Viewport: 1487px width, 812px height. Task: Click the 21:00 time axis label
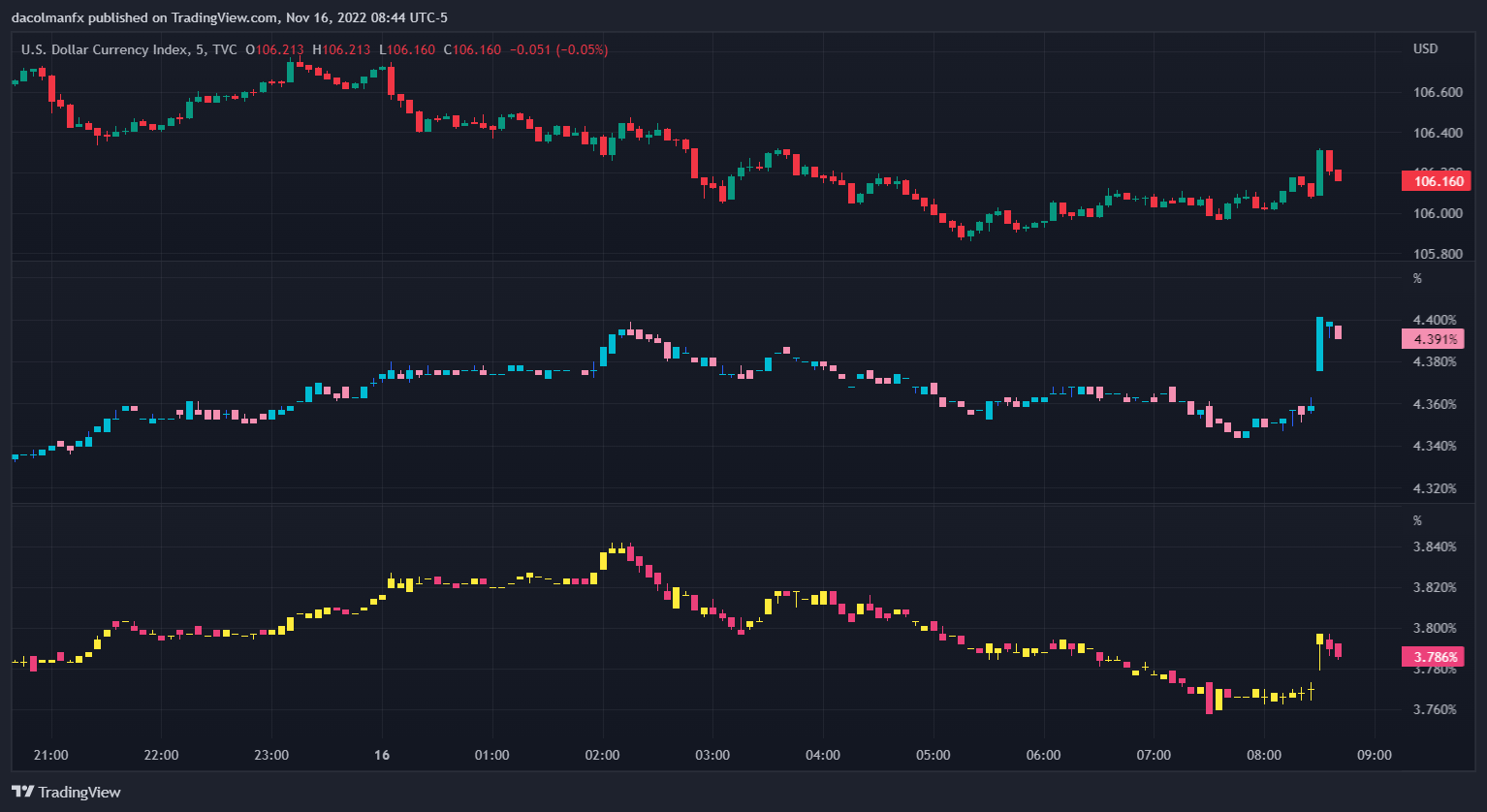pyautogui.click(x=50, y=755)
